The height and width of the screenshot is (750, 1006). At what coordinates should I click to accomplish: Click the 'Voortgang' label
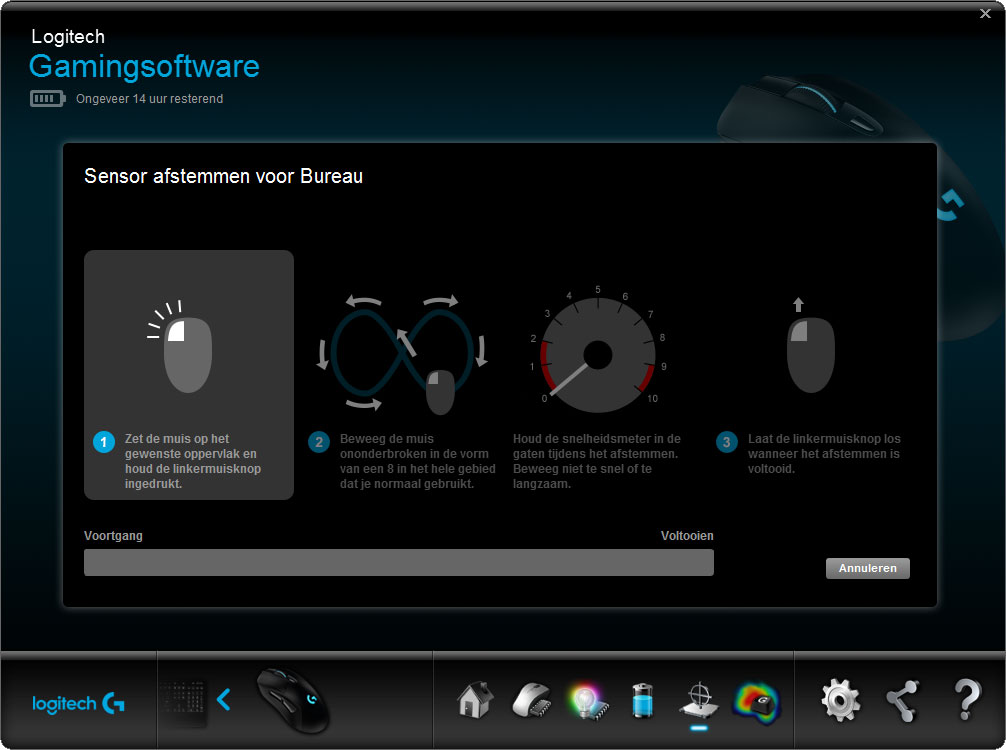[x=113, y=536]
